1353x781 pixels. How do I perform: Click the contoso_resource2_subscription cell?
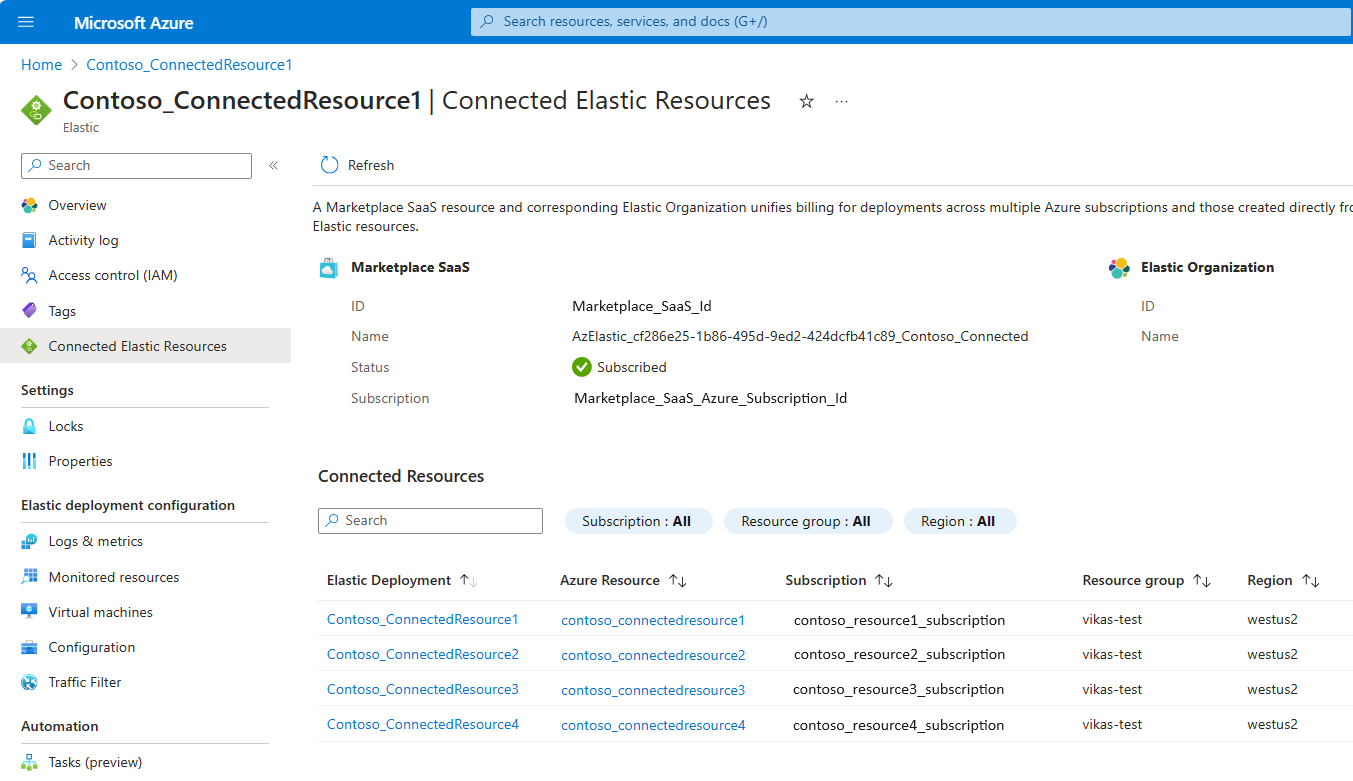[x=899, y=654]
